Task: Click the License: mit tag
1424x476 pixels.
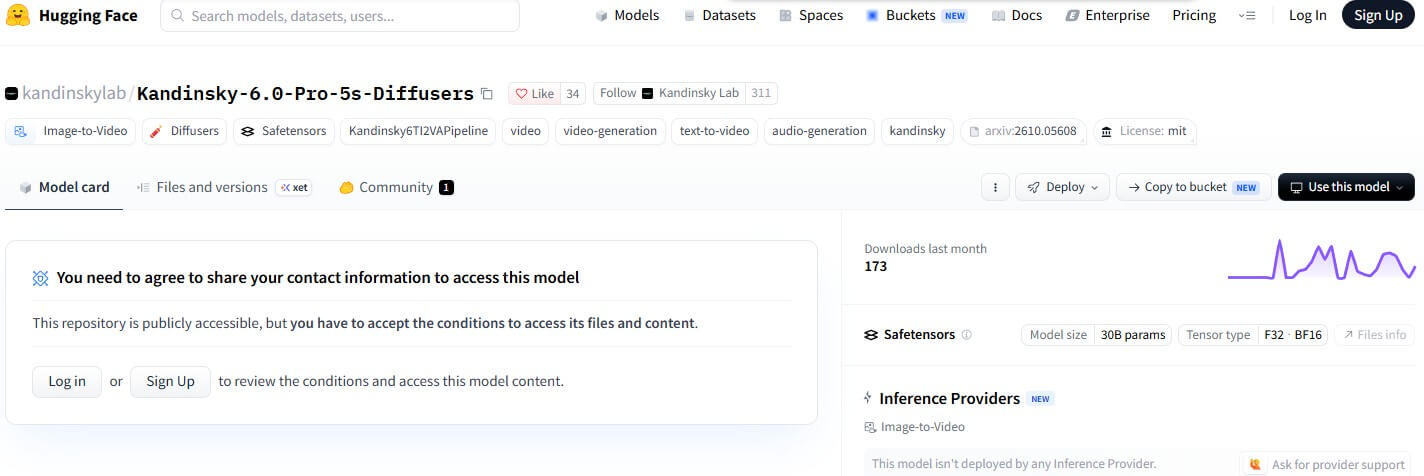Action: [1144, 131]
